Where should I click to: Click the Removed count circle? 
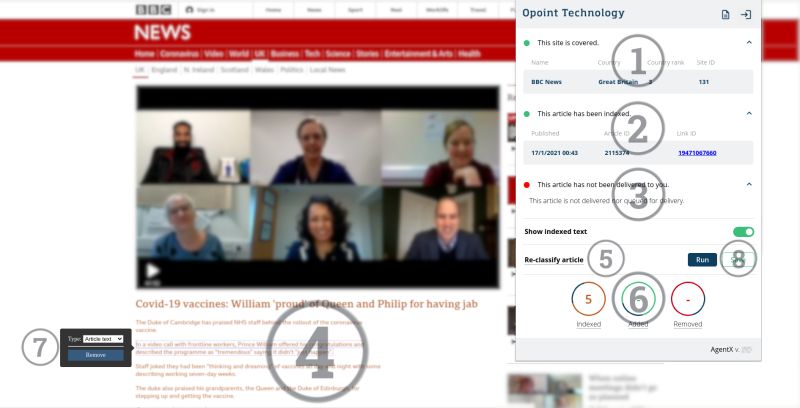(688, 299)
